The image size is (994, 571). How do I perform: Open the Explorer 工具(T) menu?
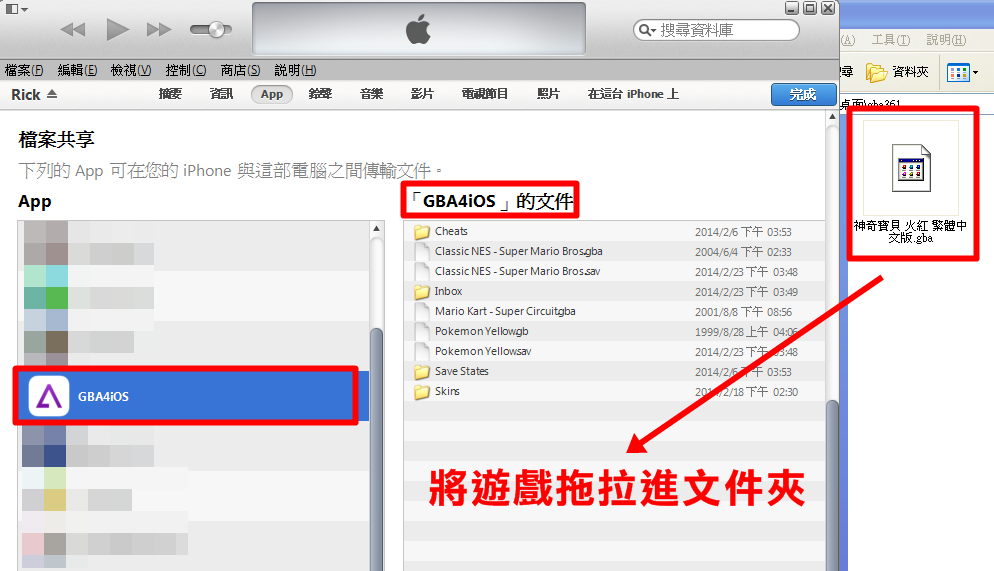point(891,40)
